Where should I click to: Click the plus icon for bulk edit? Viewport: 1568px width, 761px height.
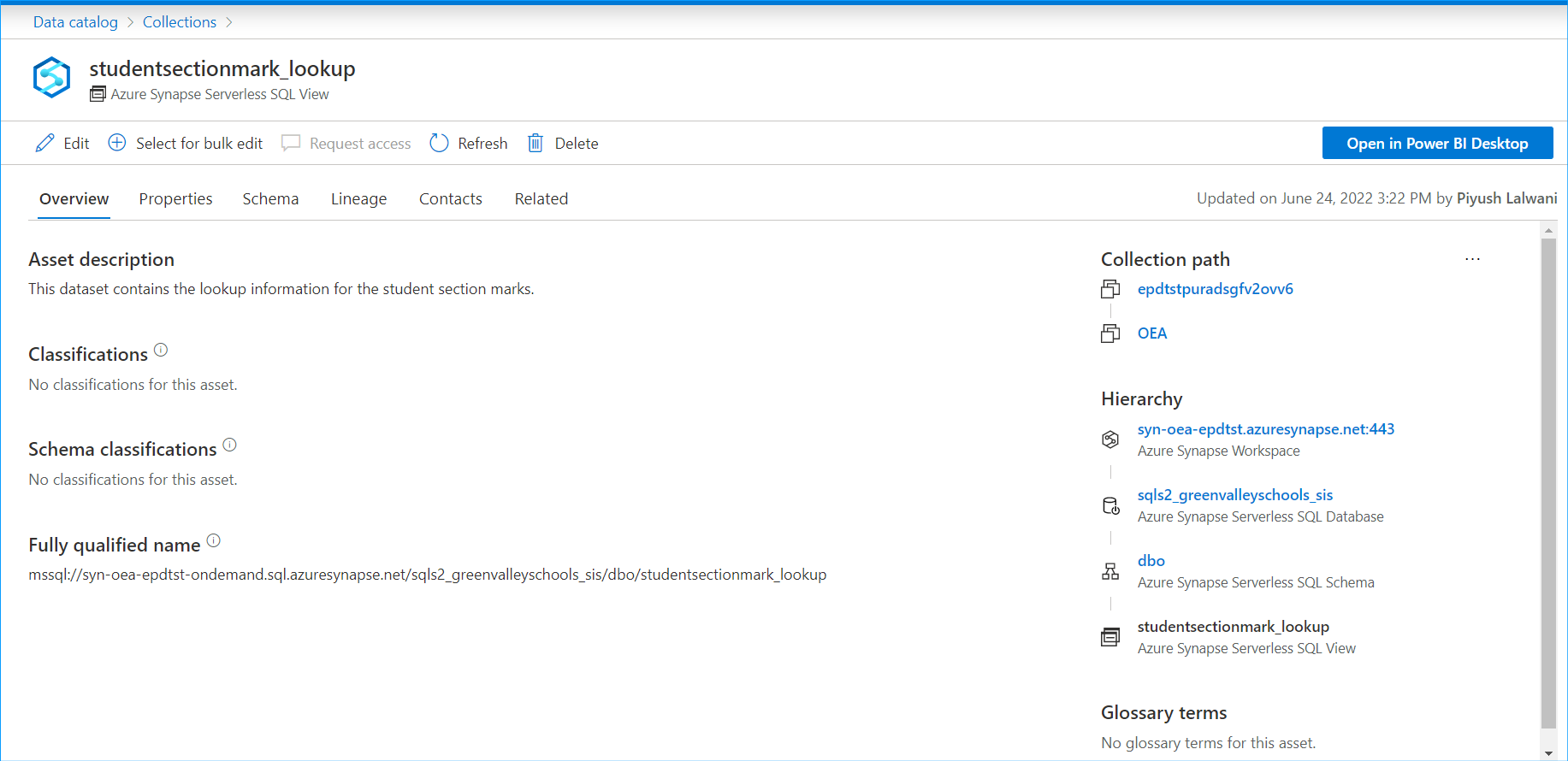(117, 143)
